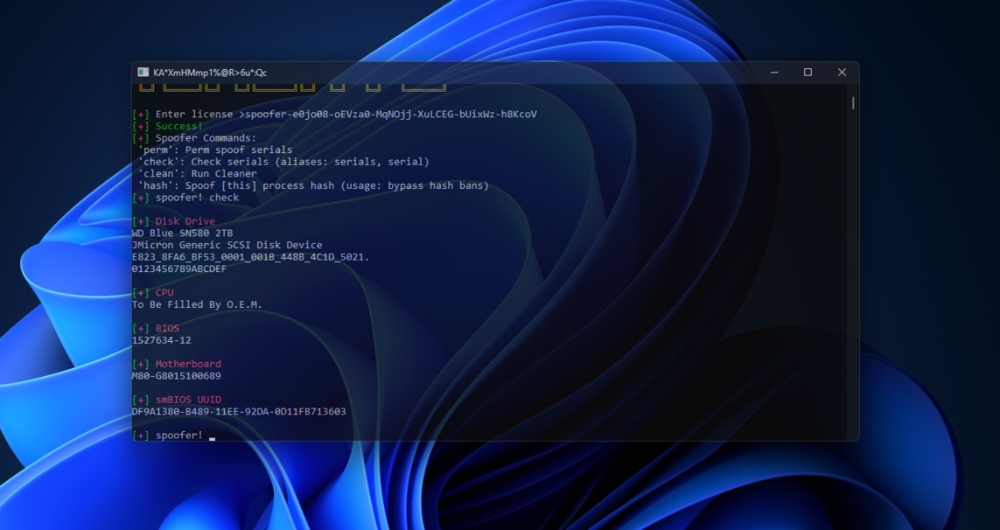1000x530 pixels.
Task: Close the spoofer console window
Action: coord(842,72)
